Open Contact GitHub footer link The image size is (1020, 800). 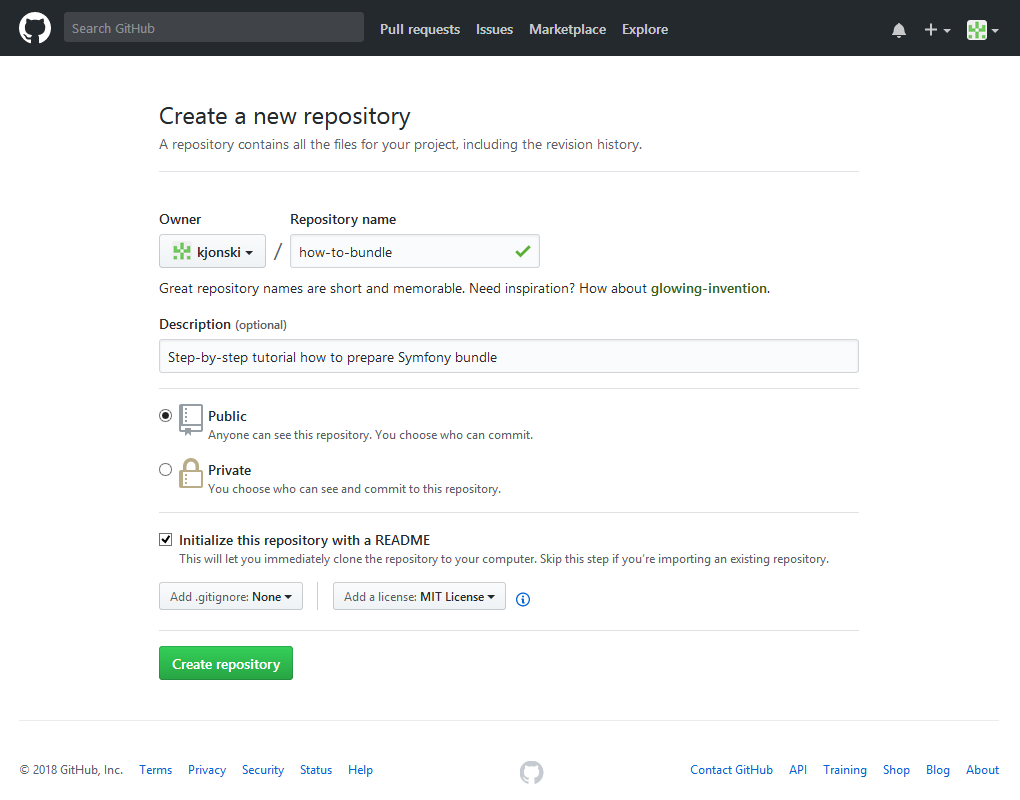pyautogui.click(x=731, y=770)
